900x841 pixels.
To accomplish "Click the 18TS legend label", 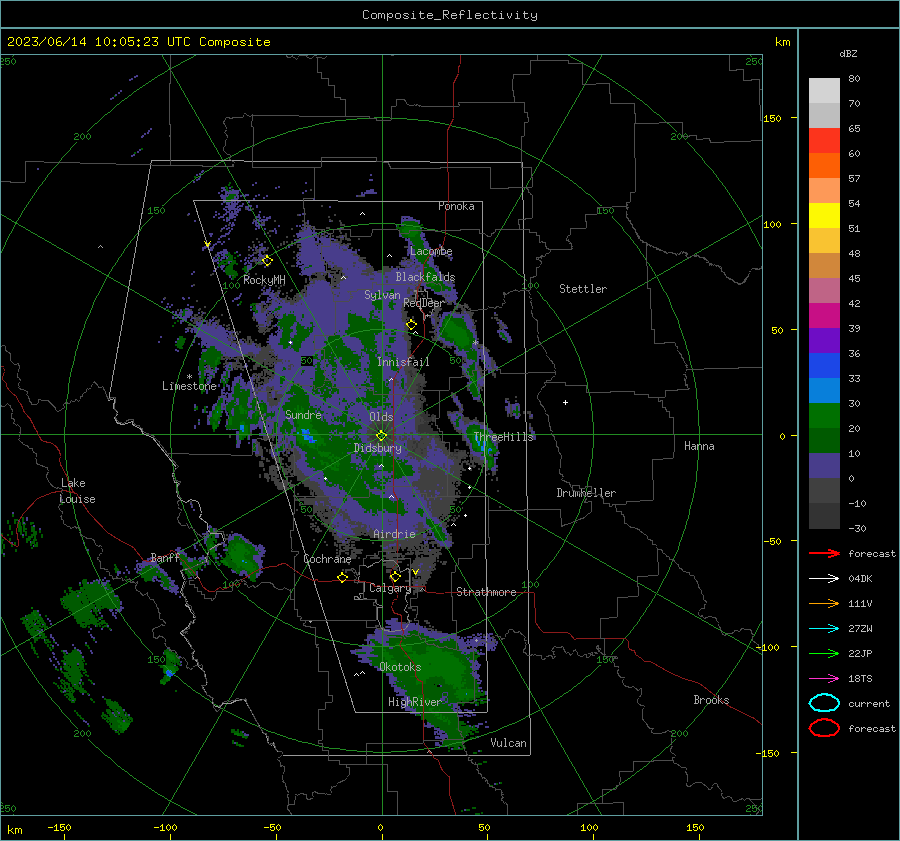I will [x=860, y=679].
